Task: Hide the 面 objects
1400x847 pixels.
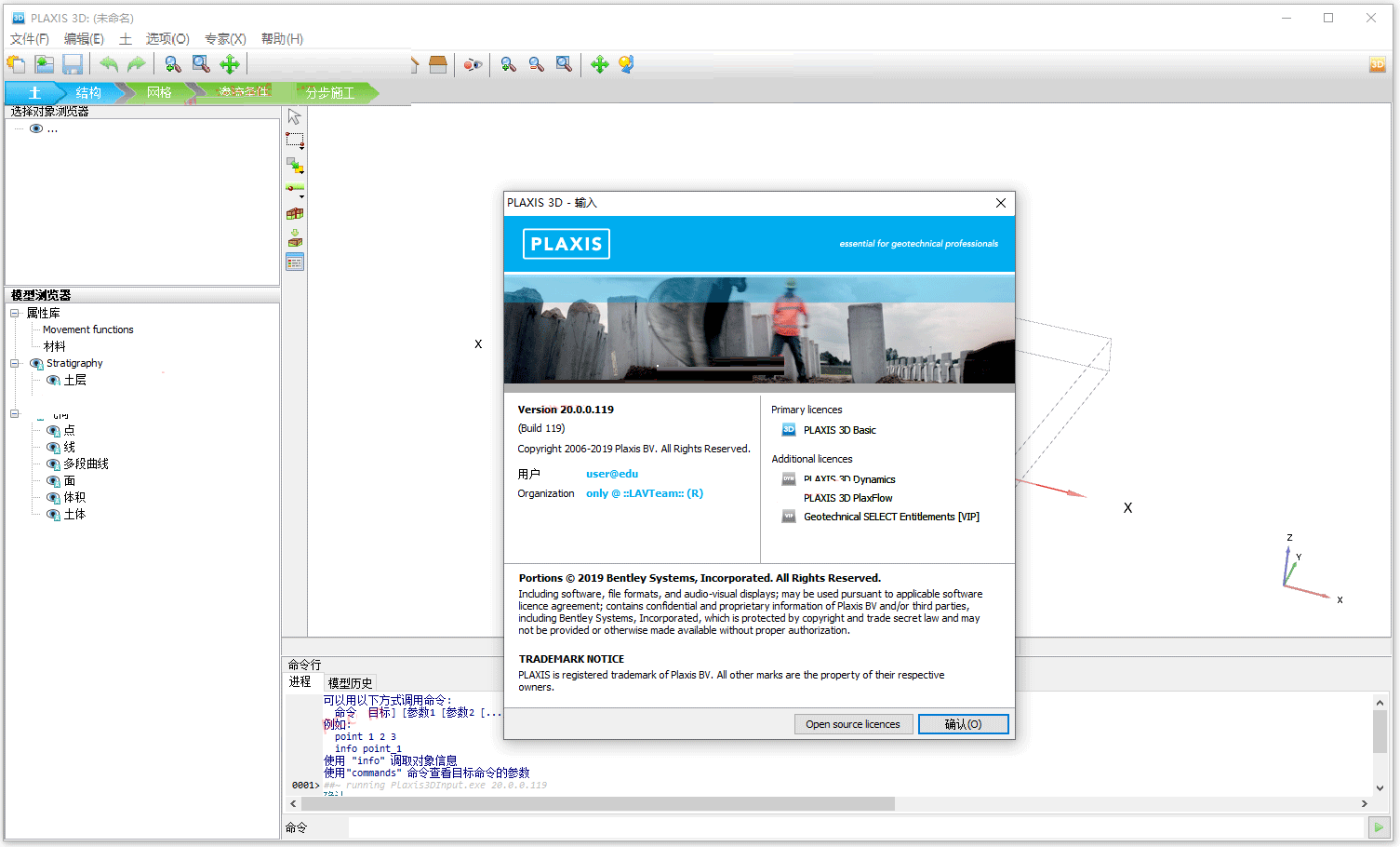Action: tap(54, 480)
